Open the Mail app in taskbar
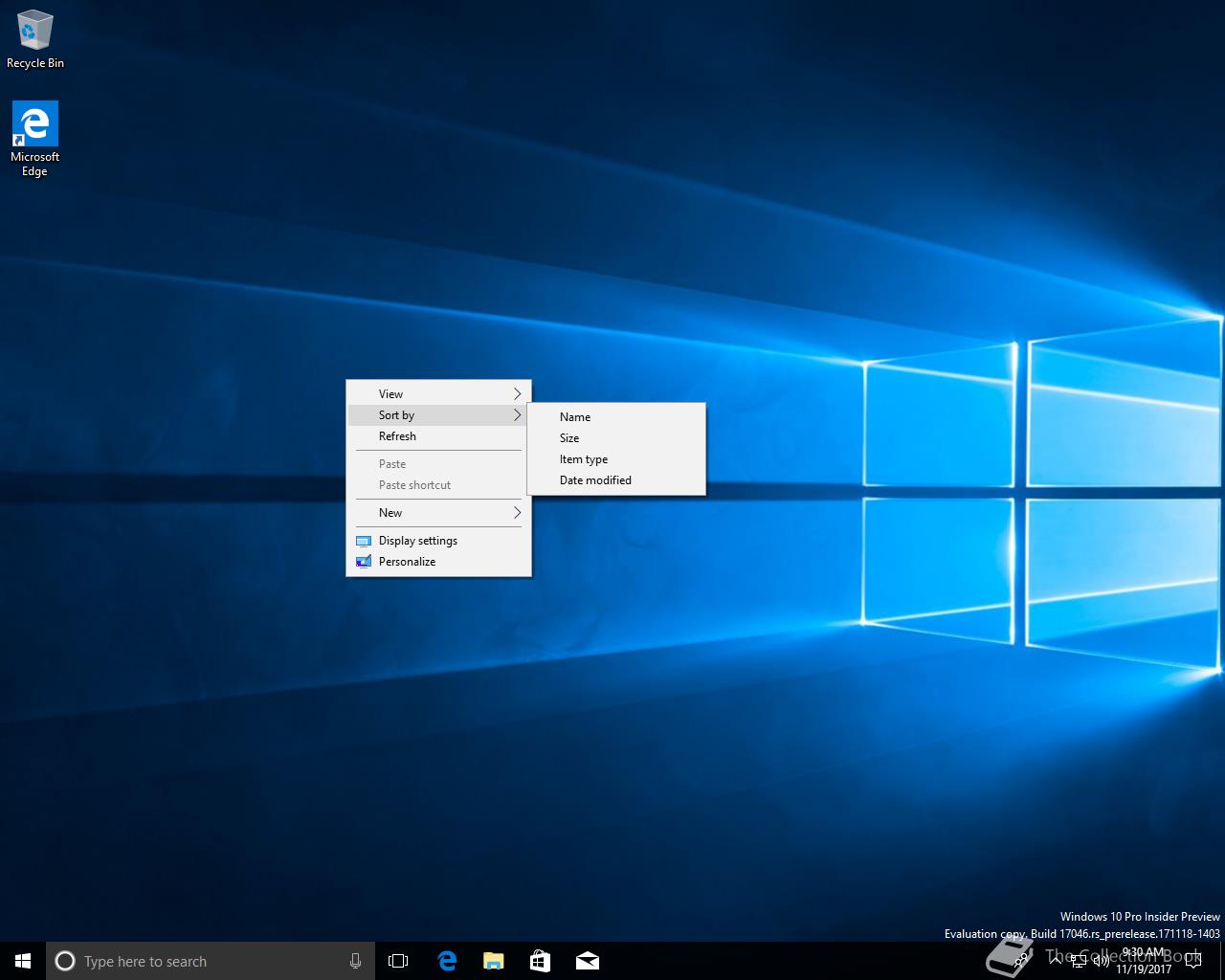 click(587, 961)
